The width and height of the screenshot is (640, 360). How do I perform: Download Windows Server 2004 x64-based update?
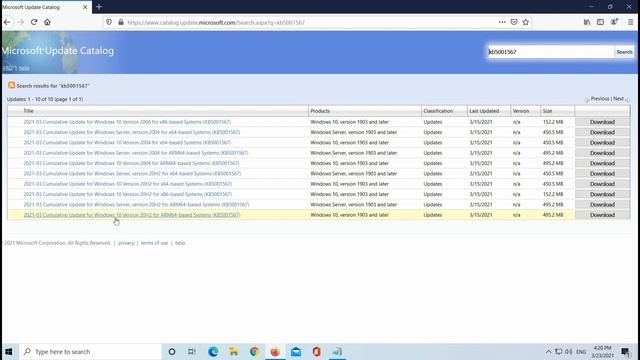click(602, 132)
